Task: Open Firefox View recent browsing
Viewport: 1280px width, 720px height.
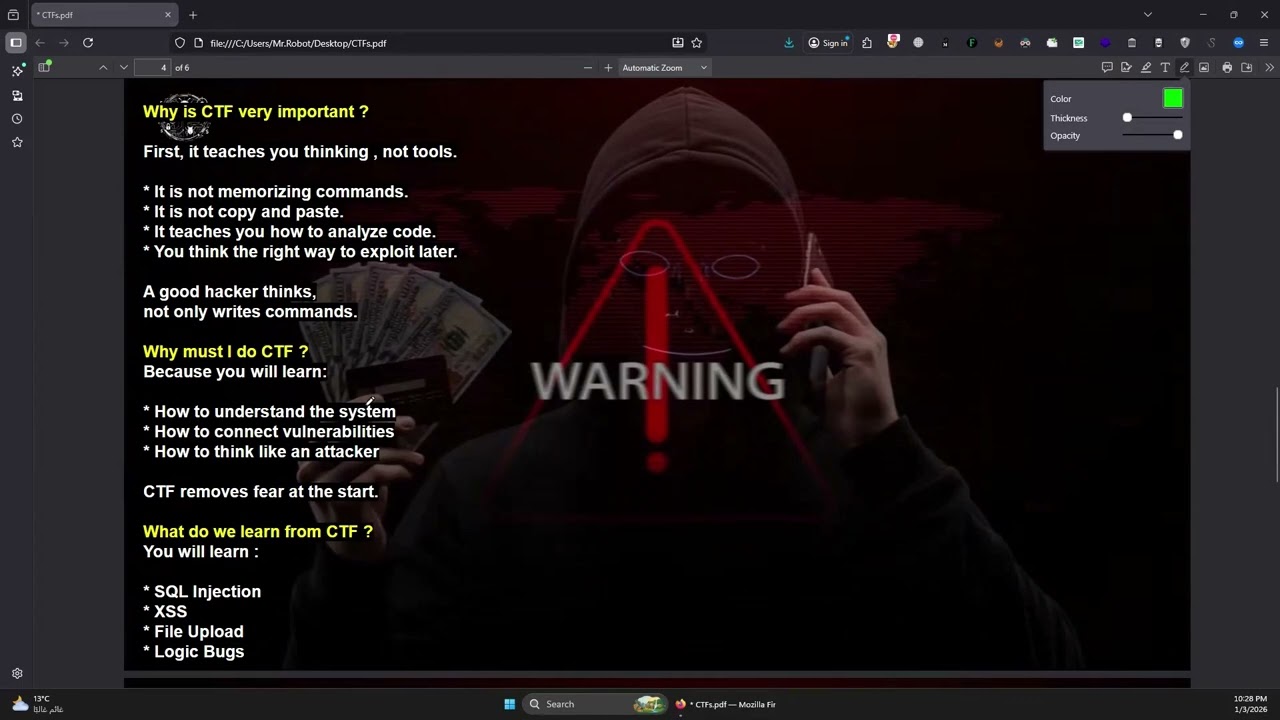Action: click(x=13, y=15)
